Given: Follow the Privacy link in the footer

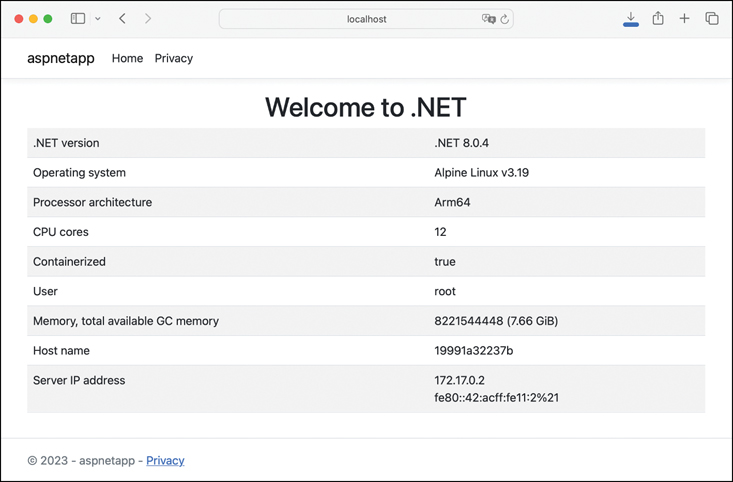Looking at the screenshot, I should pyautogui.click(x=165, y=460).
